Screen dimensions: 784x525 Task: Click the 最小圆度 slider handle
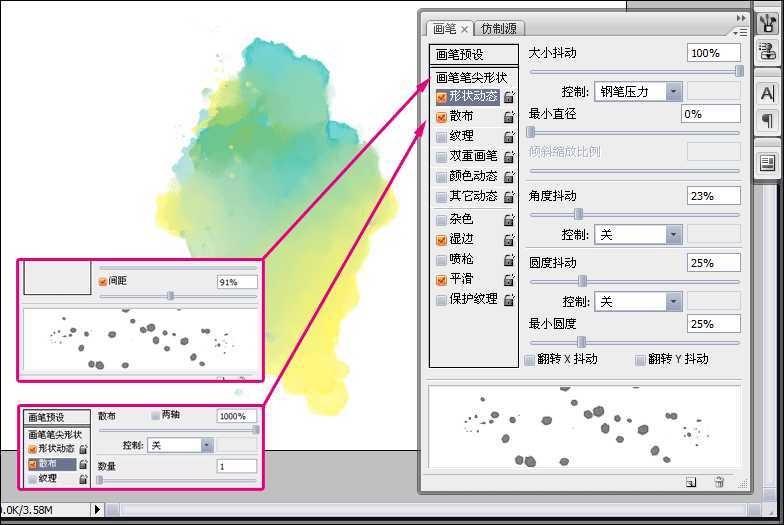pos(582,342)
